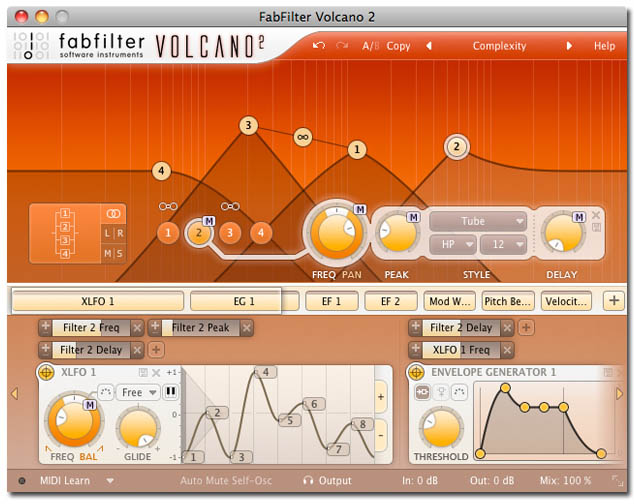Select the Velocit... modulation tab

coord(566,301)
